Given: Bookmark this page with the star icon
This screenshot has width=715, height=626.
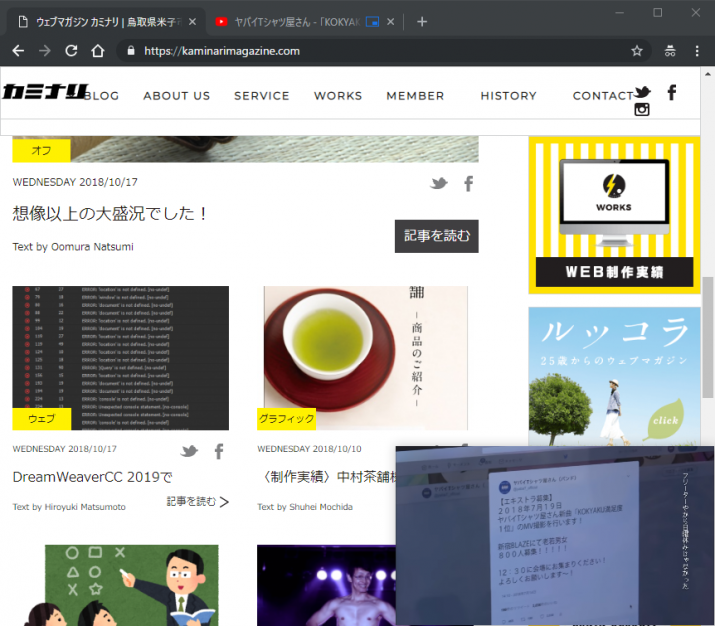Looking at the screenshot, I should point(637,51).
